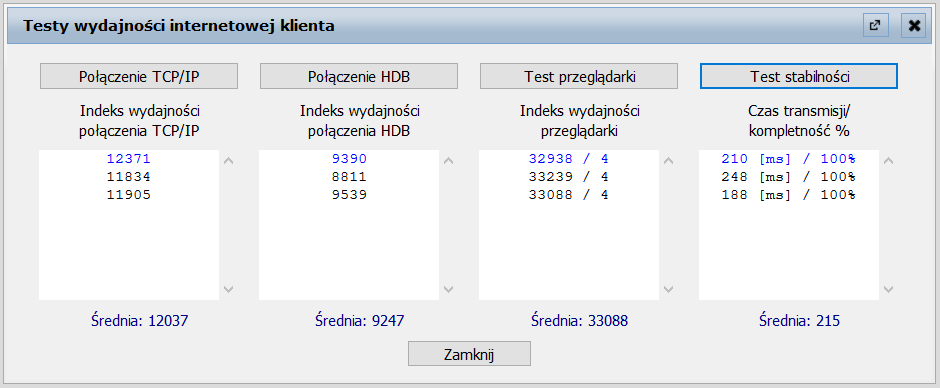Select HDB result 9539
The image size is (940, 388).
[x=349, y=195]
